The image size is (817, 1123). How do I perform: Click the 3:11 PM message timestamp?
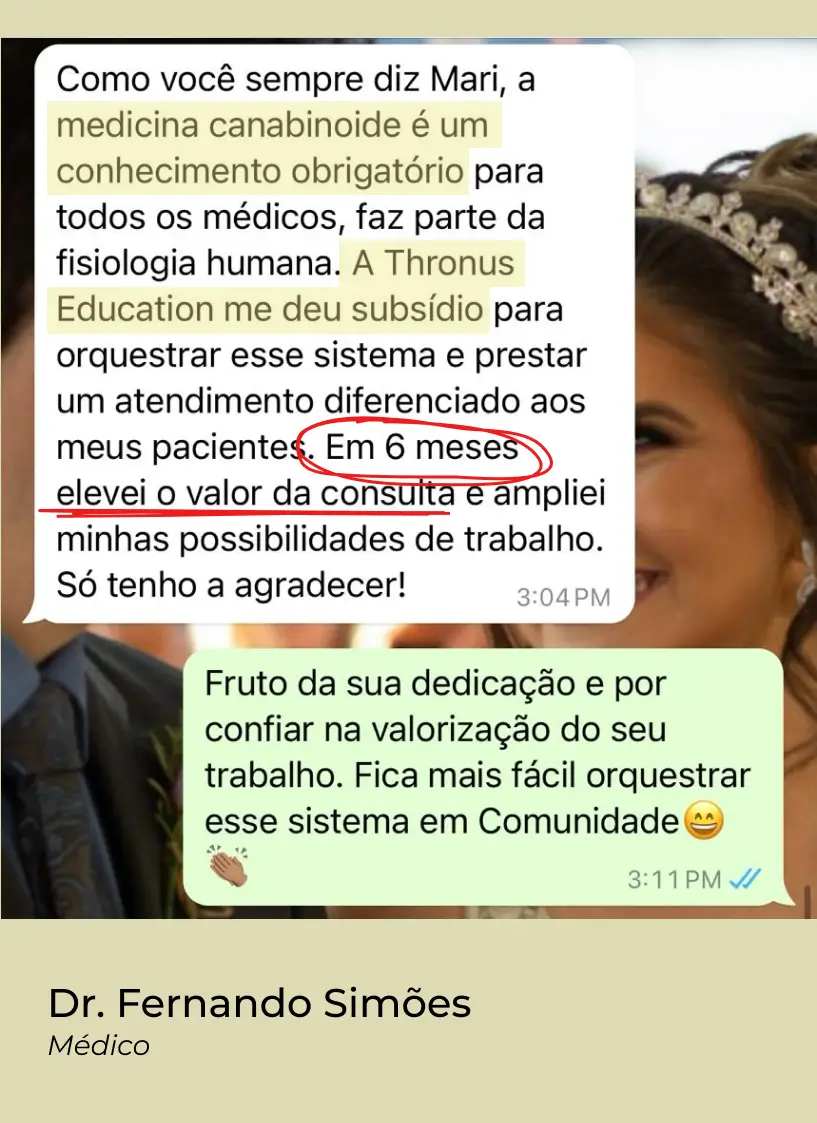[675, 879]
